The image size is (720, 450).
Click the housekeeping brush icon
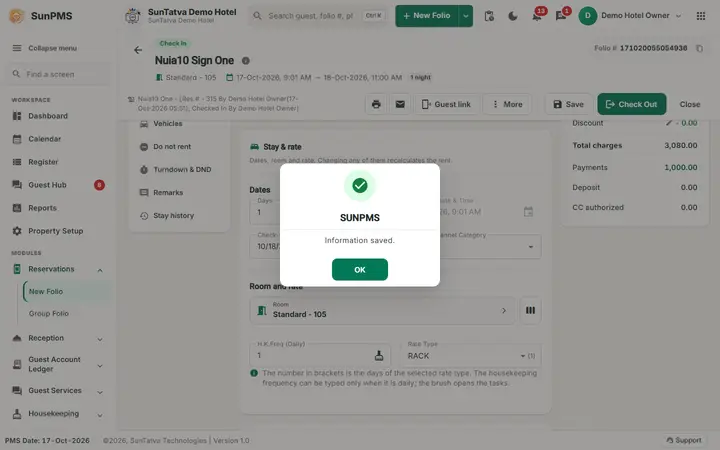[379, 355]
